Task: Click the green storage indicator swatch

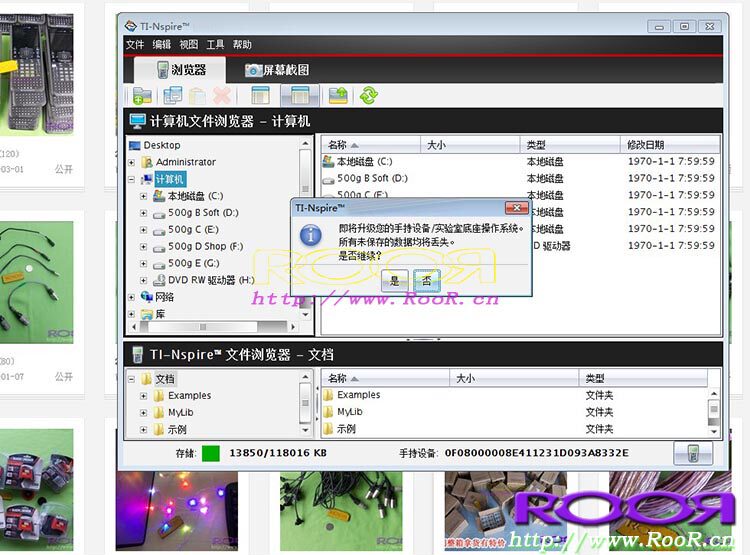Action: tap(211, 453)
